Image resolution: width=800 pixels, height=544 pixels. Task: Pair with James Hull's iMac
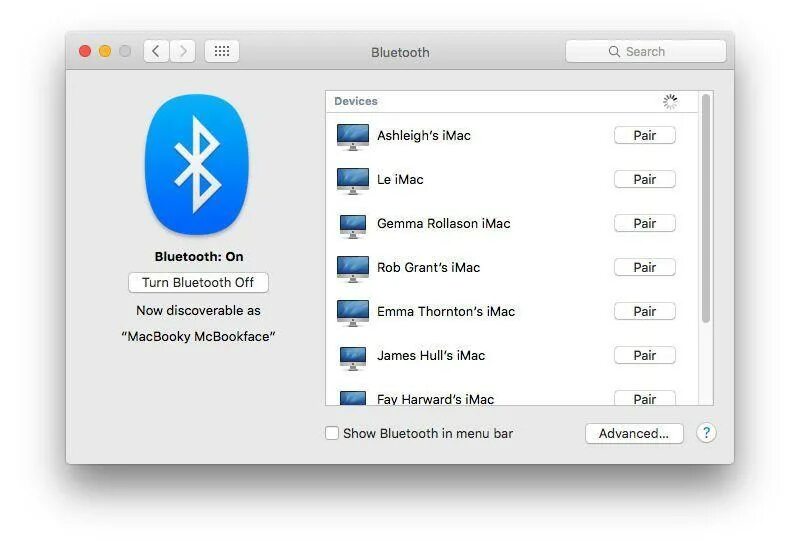click(645, 355)
